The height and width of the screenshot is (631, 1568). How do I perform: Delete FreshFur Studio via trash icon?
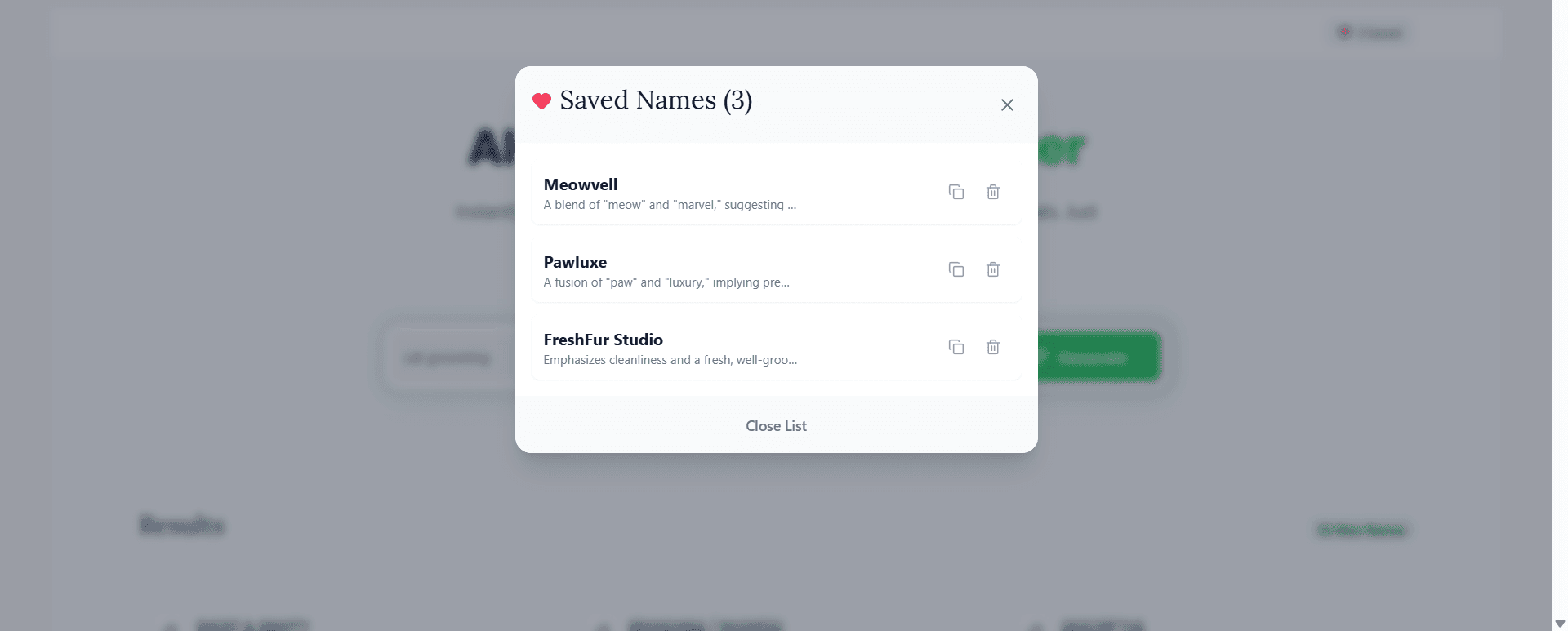pos(993,347)
